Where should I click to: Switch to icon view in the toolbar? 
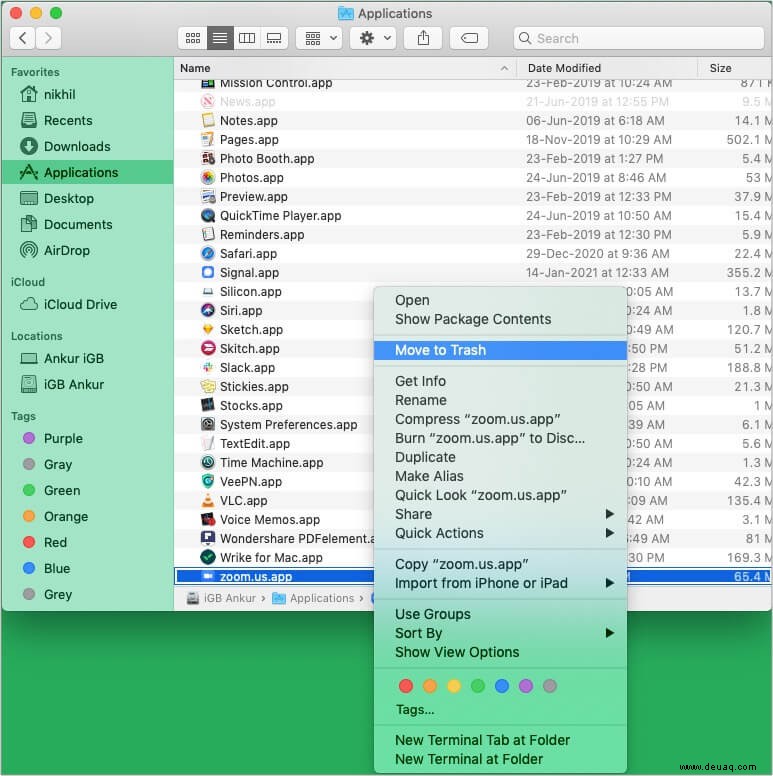(193, 38)
